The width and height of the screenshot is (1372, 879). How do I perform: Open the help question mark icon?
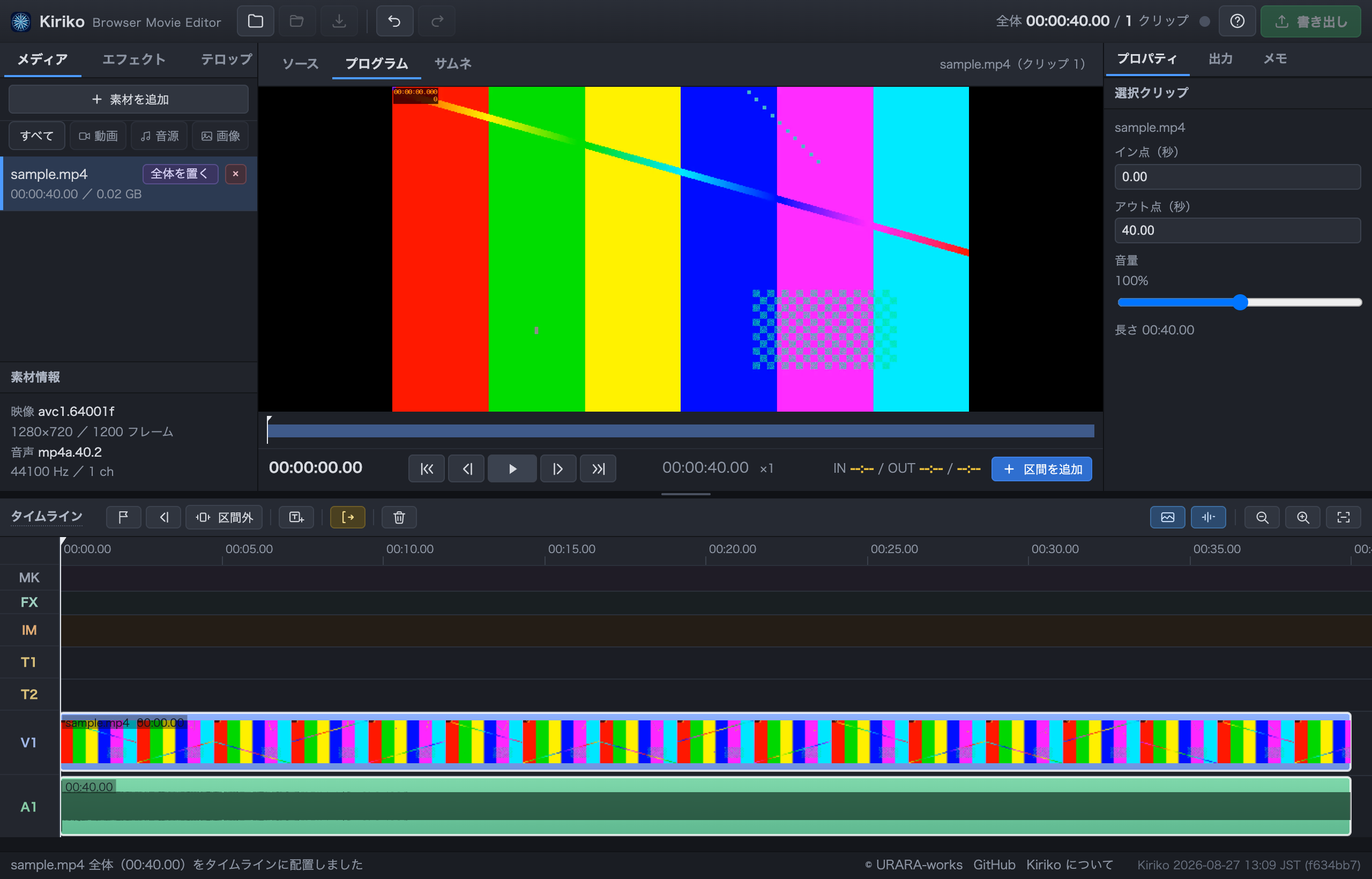click(x=1237, y=21)
